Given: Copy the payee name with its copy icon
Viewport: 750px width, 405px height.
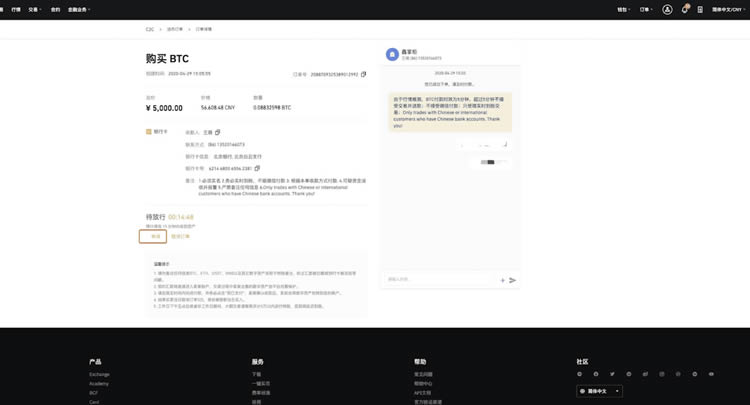Looking at the screenshot, I should click(x=218, y=132).
